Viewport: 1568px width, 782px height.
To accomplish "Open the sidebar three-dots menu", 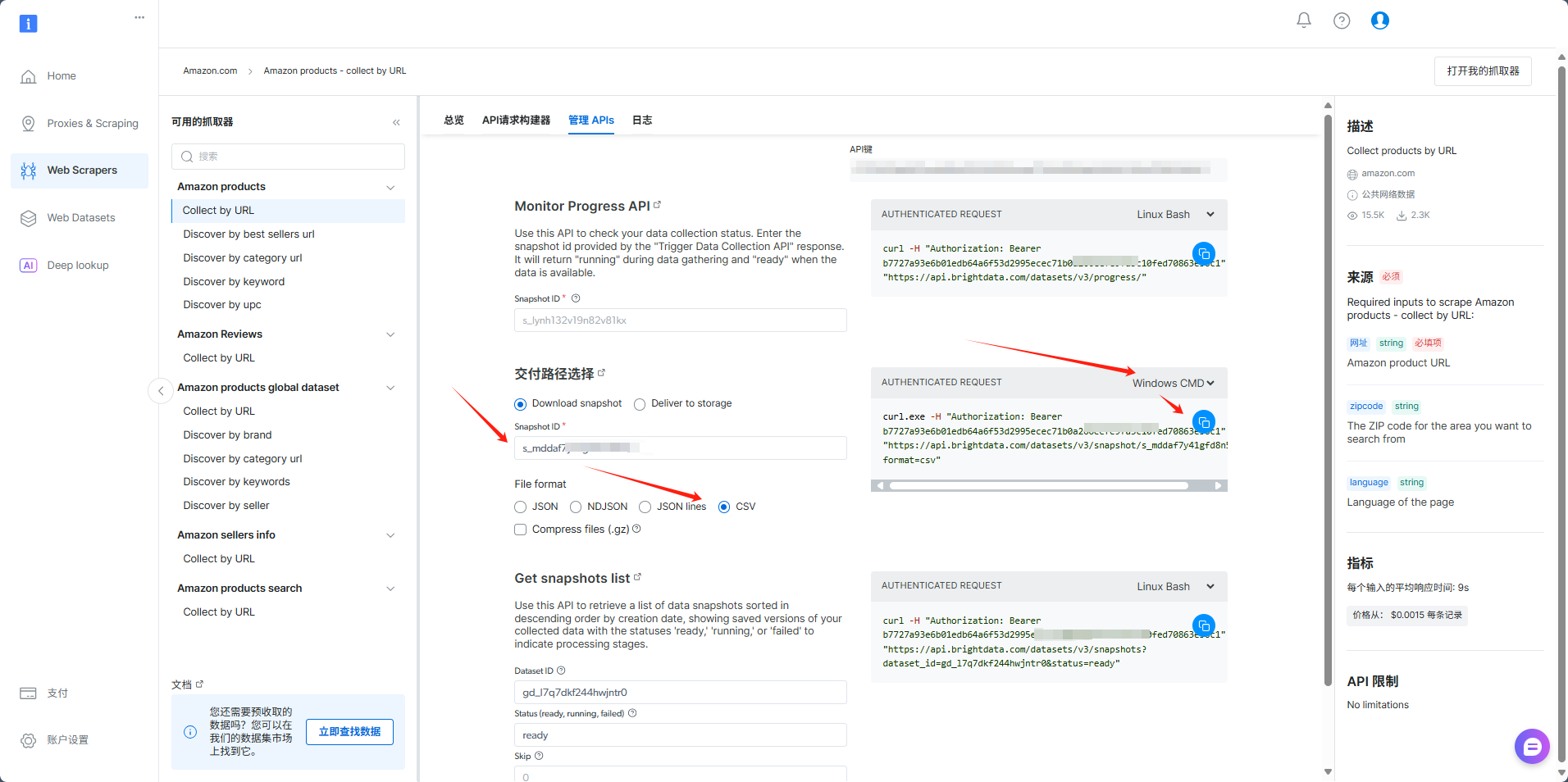I will click(x=139, y=17).
